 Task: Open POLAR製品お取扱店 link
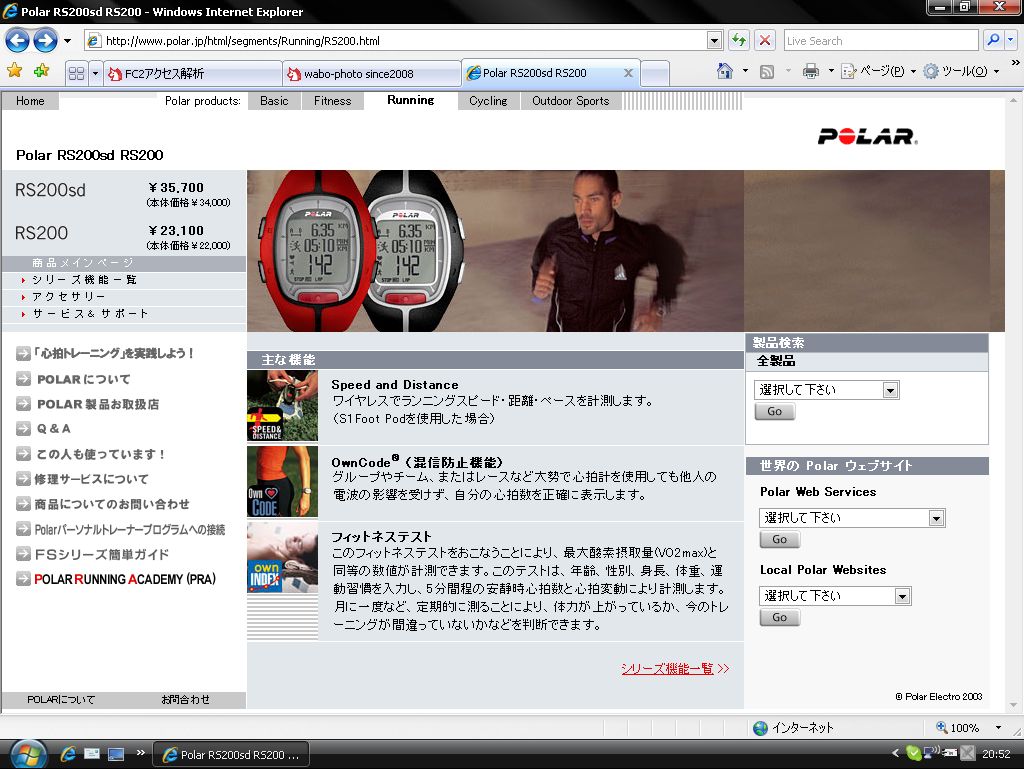click(88, 404)
